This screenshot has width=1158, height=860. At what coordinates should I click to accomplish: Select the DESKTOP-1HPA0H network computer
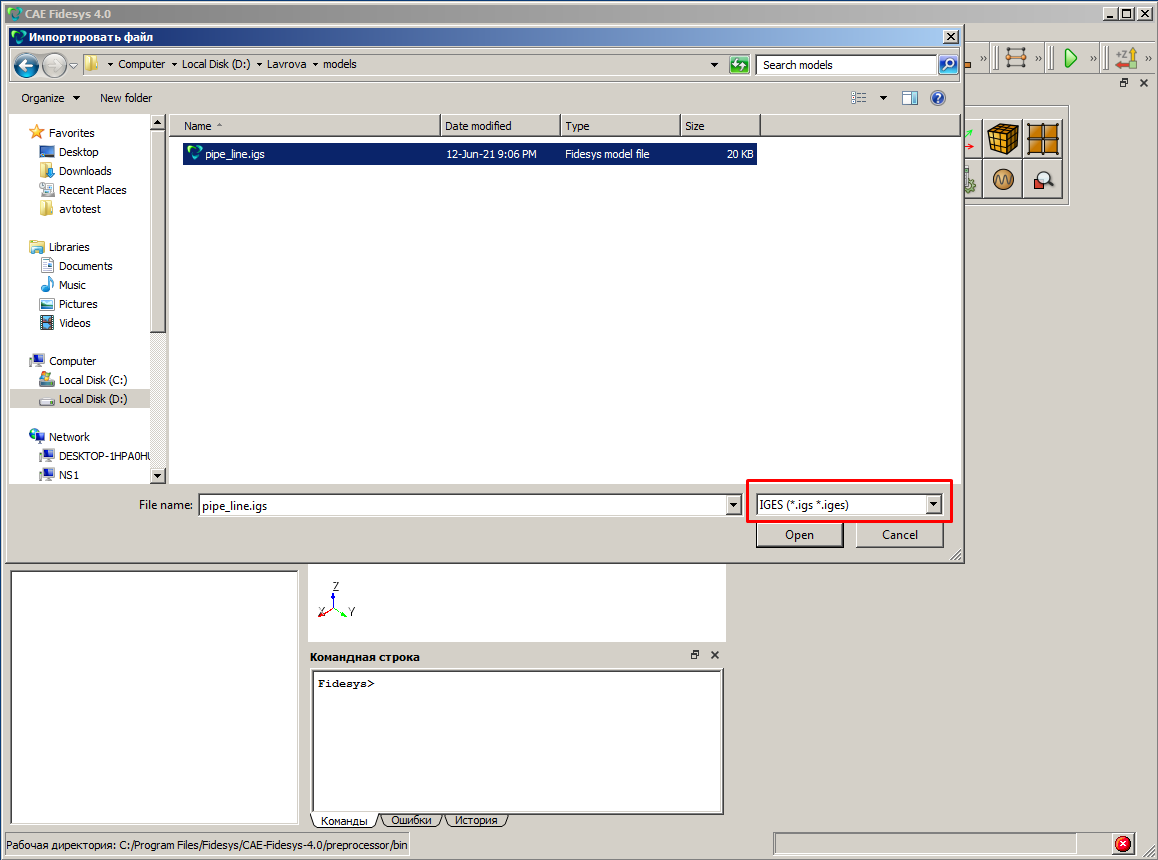pyautogui.click(x=104, y=456)
